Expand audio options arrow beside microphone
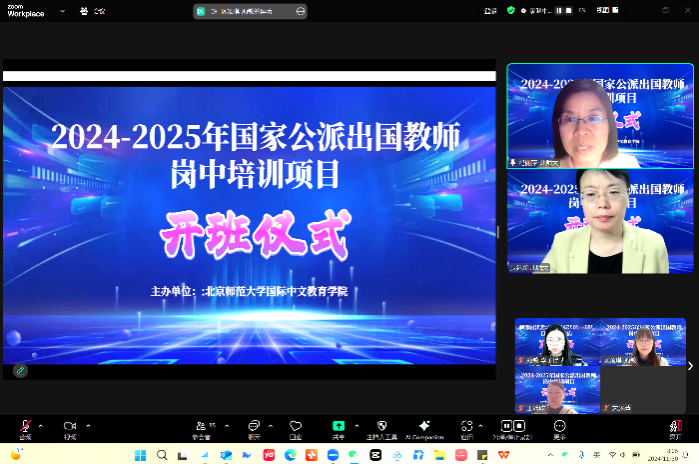 pyautogui.click(x=42, y=424)
